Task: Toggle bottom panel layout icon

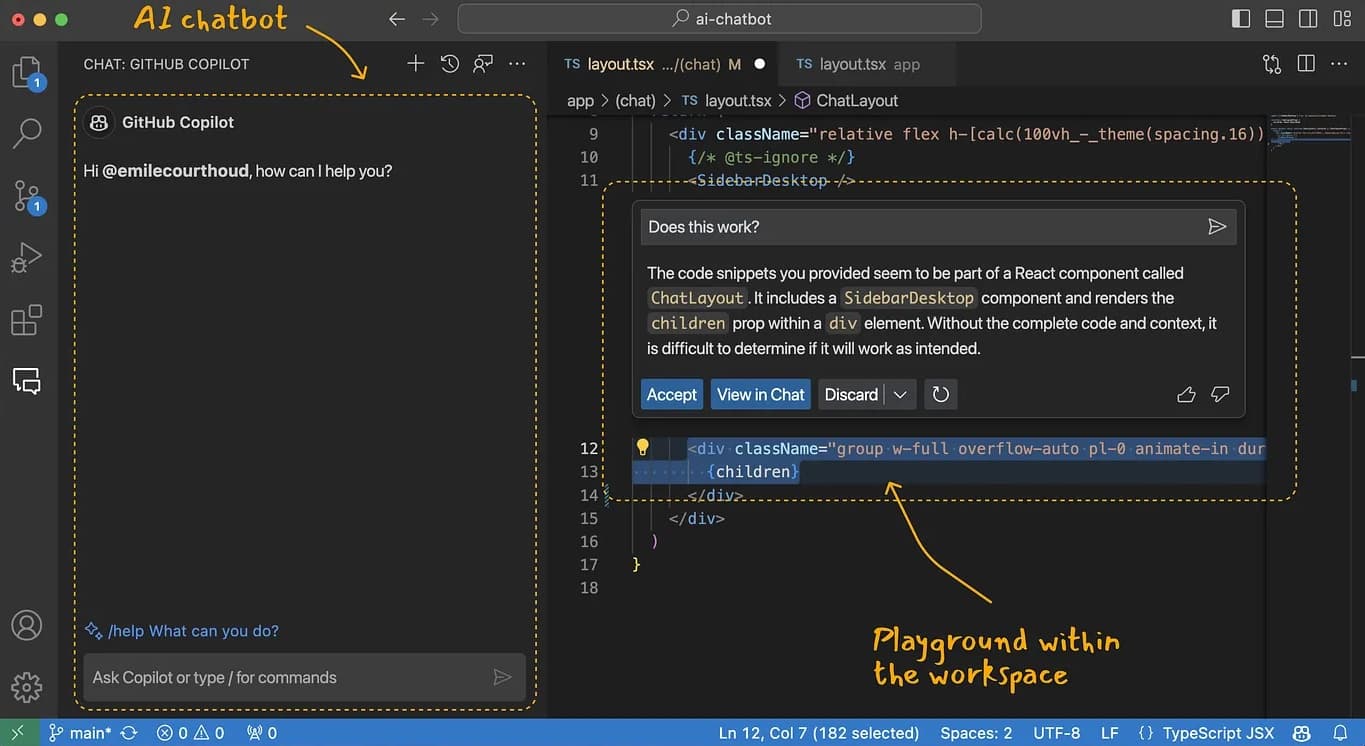Action: tap(1274, 19)
